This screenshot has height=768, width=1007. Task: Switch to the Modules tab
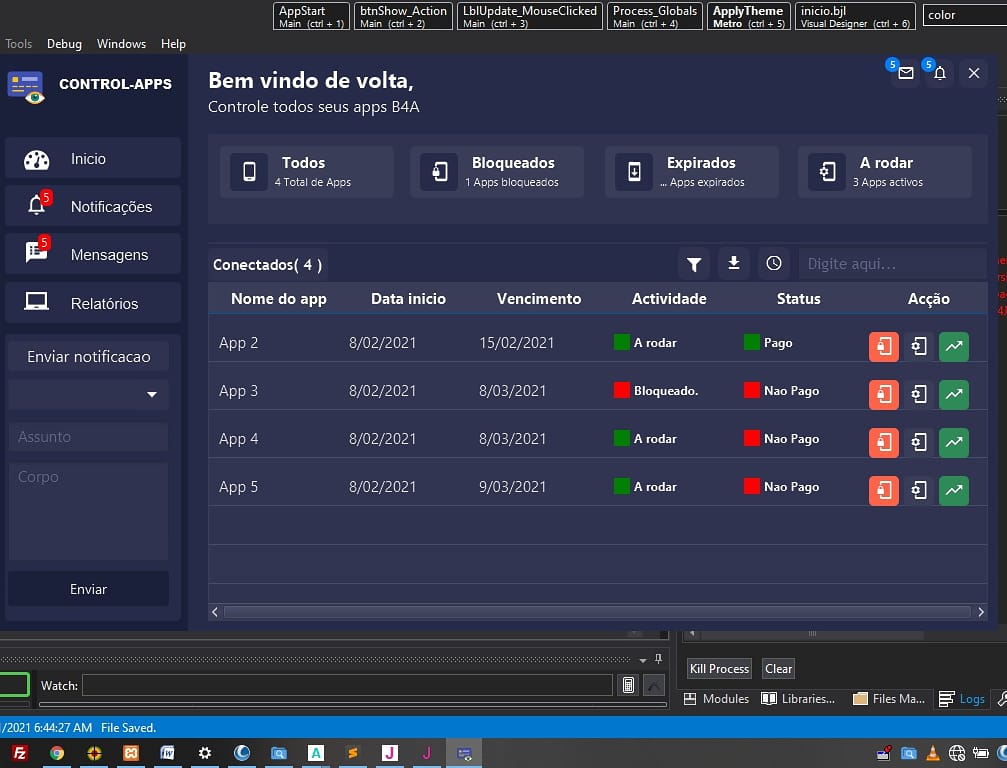coord(717,699)
